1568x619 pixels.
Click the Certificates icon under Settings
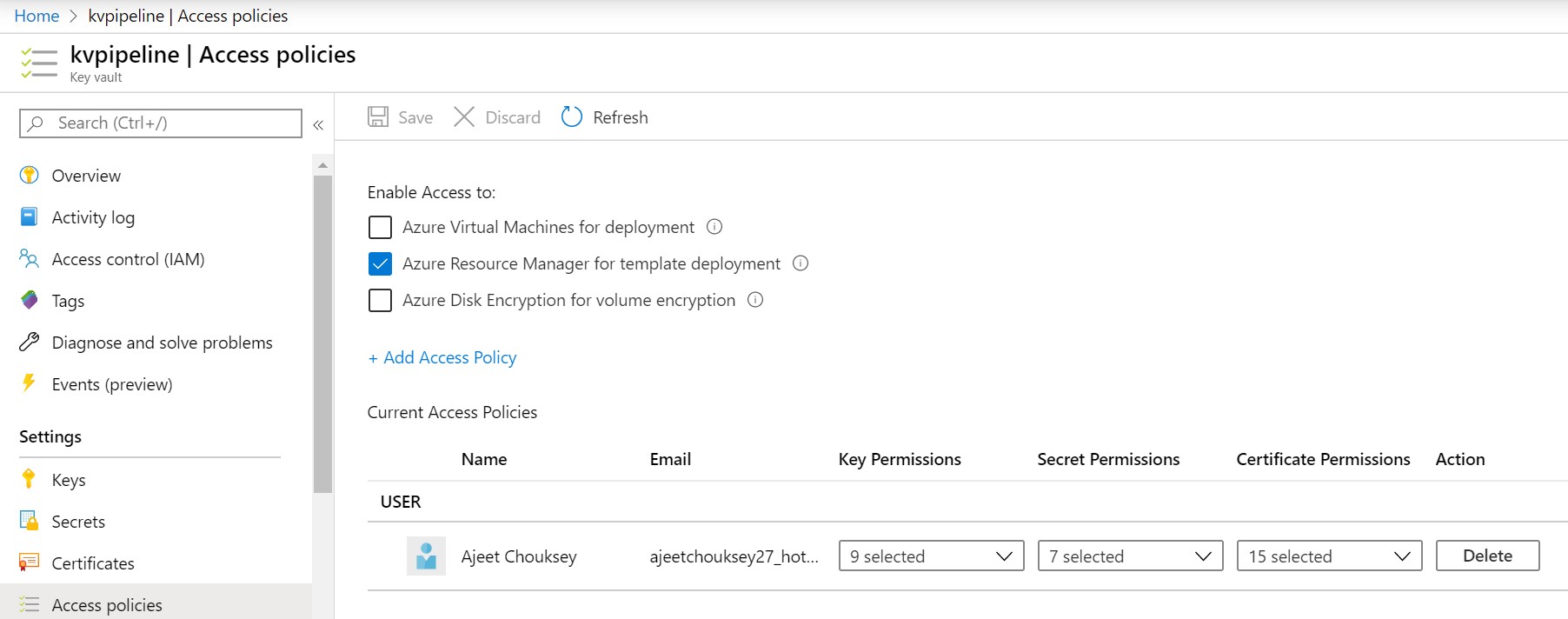pyautogui.click(x=29, y=562)
